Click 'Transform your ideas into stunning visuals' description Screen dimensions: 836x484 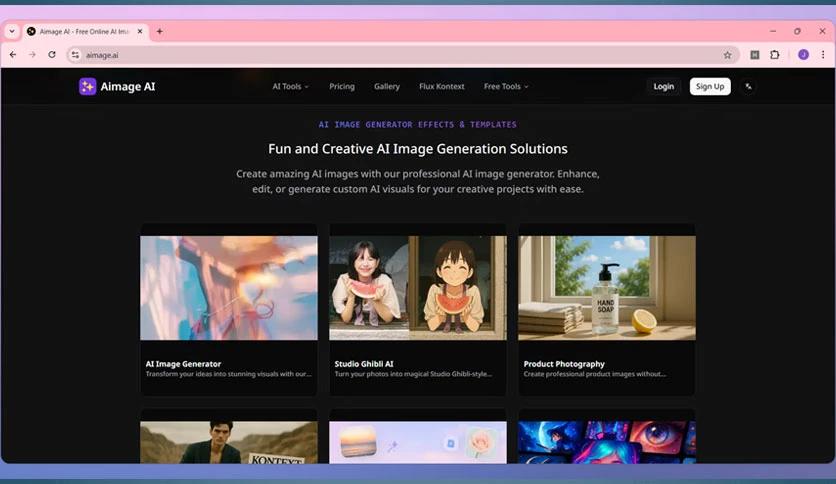(x=228, y=374)
